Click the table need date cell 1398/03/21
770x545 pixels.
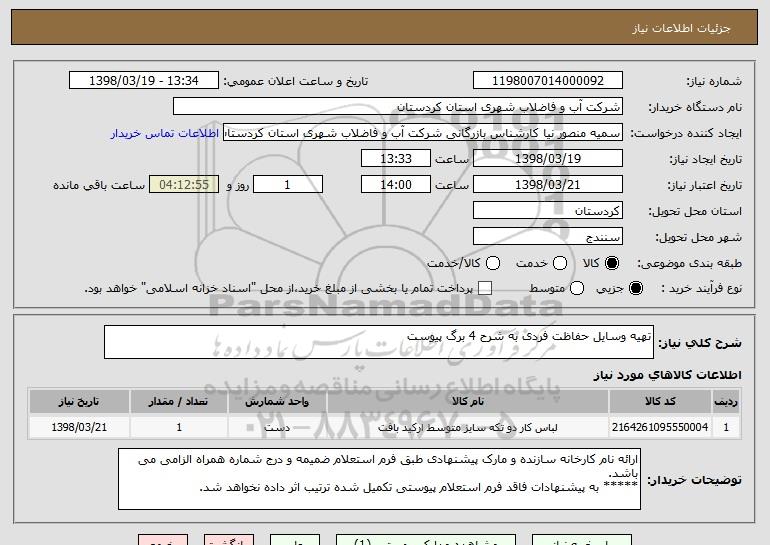[x=79, y=427]
